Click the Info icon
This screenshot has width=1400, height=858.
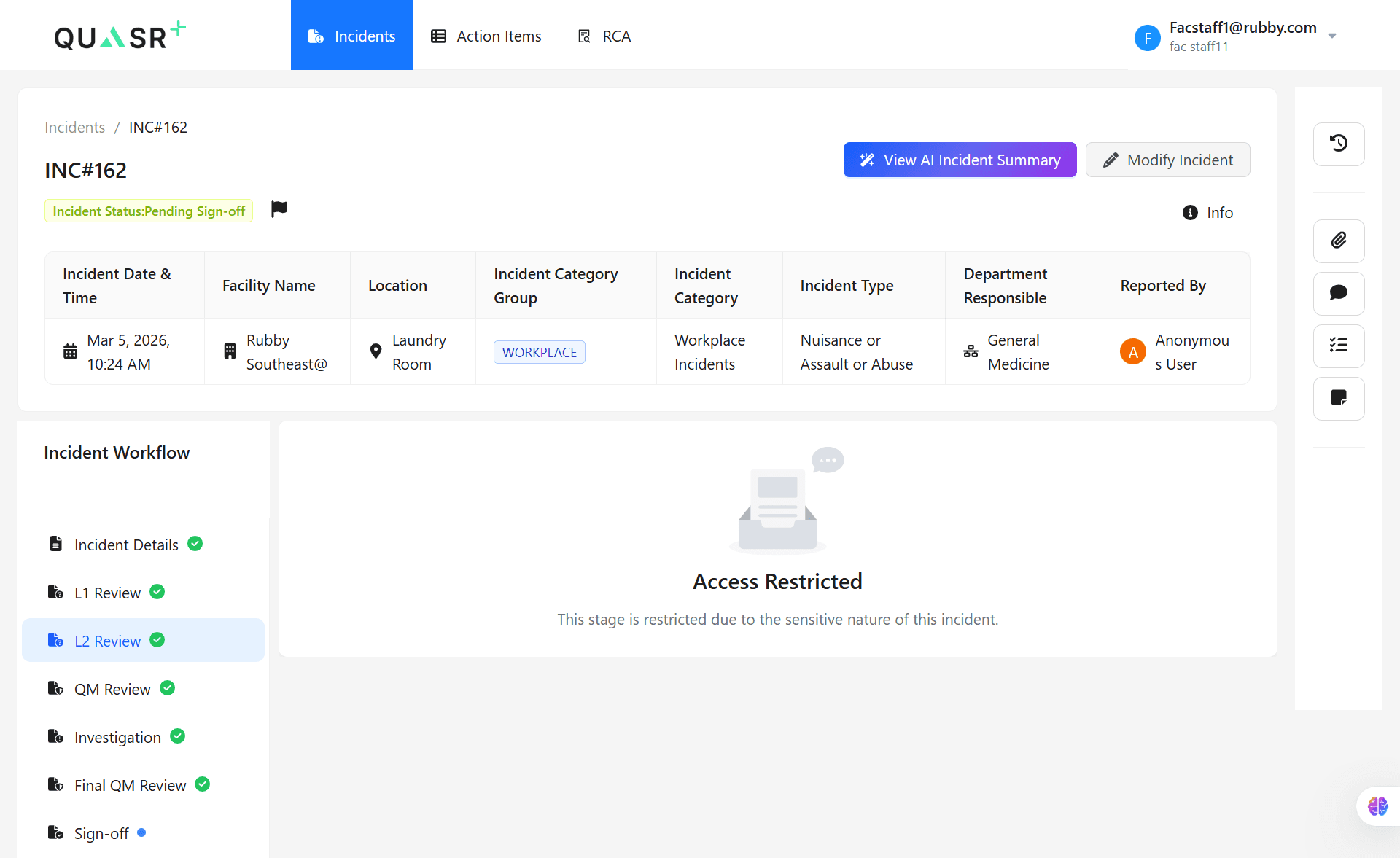[1190, 212]
